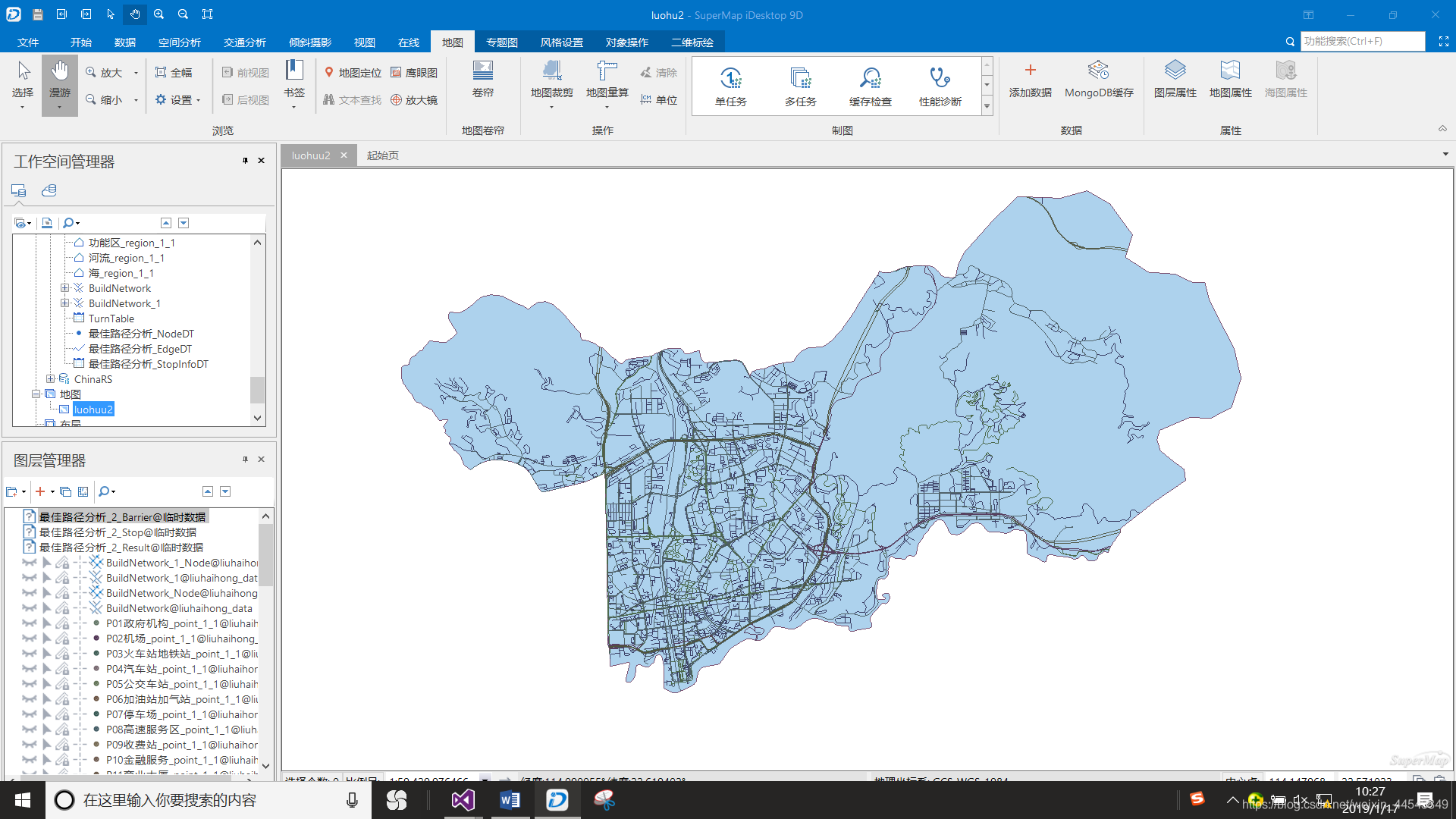
Task: Click the 缩小 zoom out tool
Action: pyautogui.click(x=104, y=100)
